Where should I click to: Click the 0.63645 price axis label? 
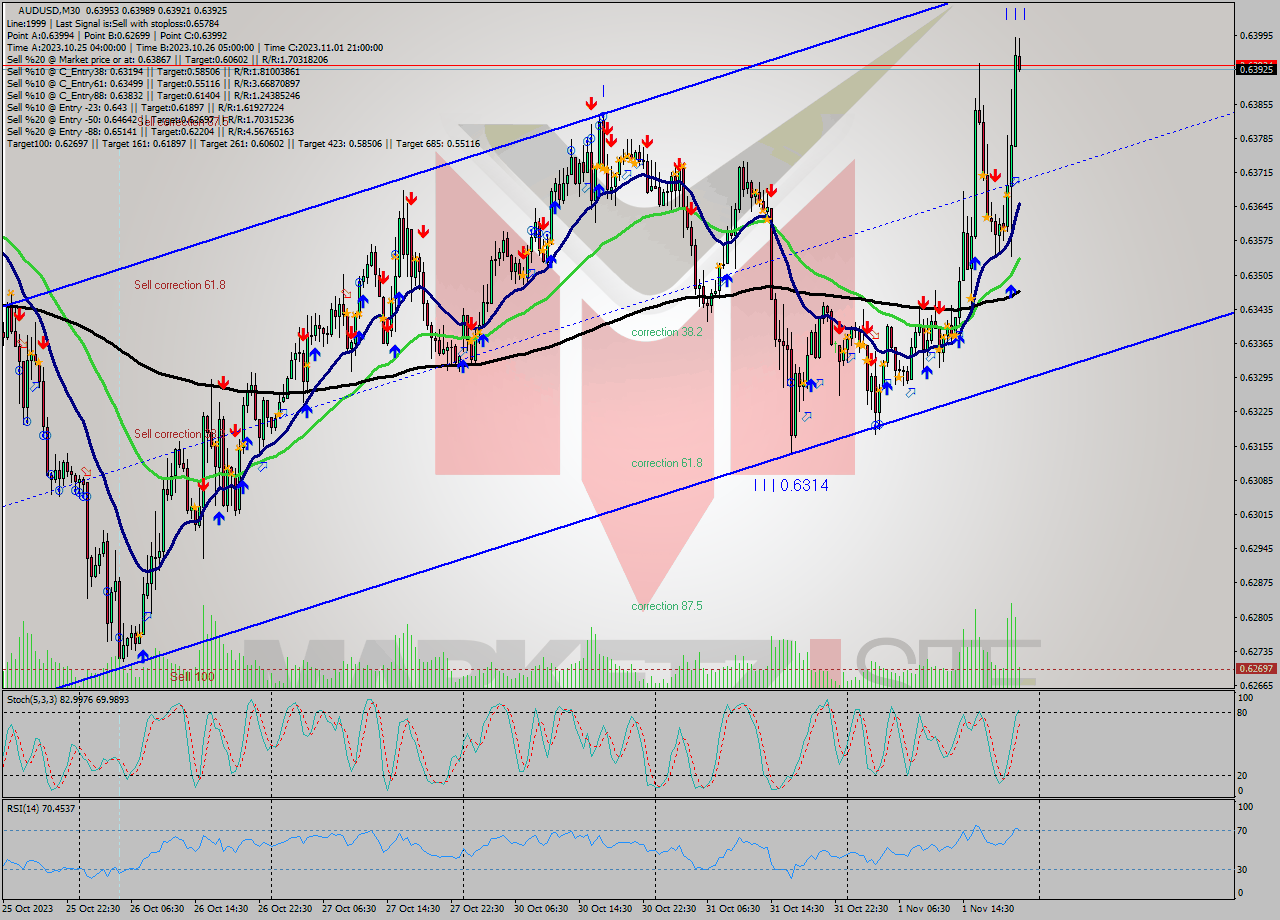pyautogui.click(x=1256, y=207)
